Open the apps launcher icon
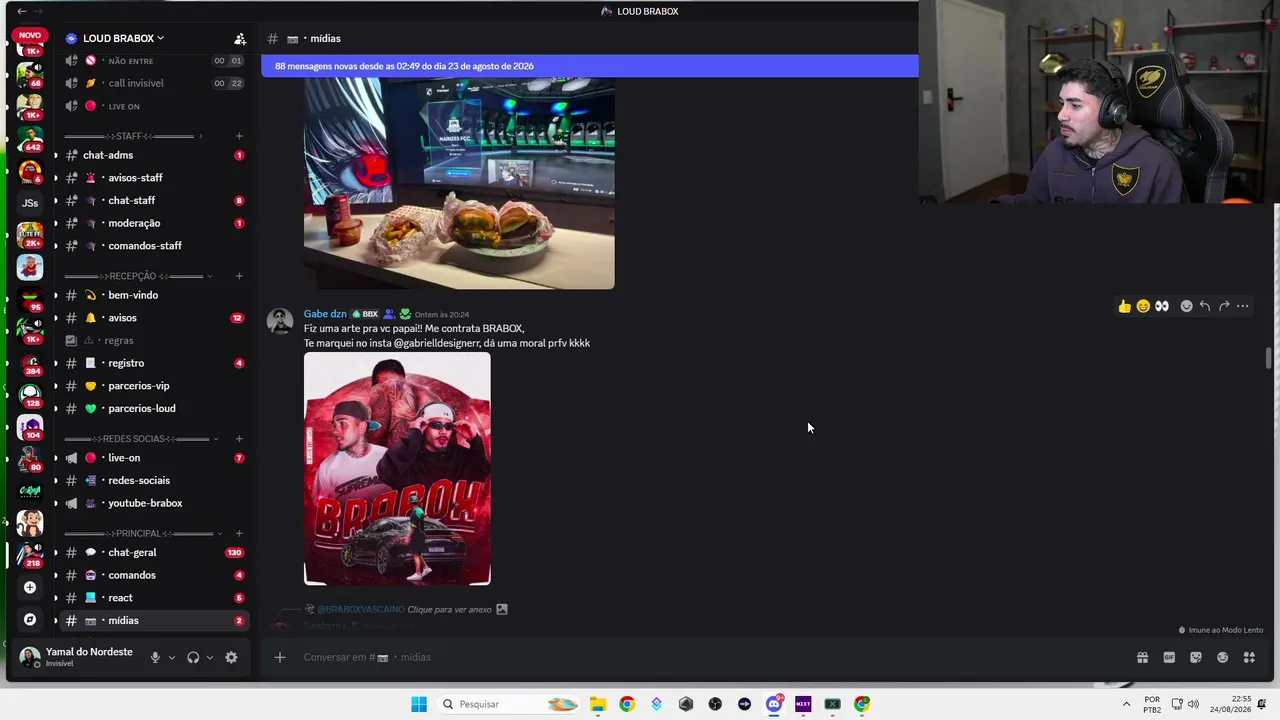This screenshot has width=1280, height=720. [1249, 657]
